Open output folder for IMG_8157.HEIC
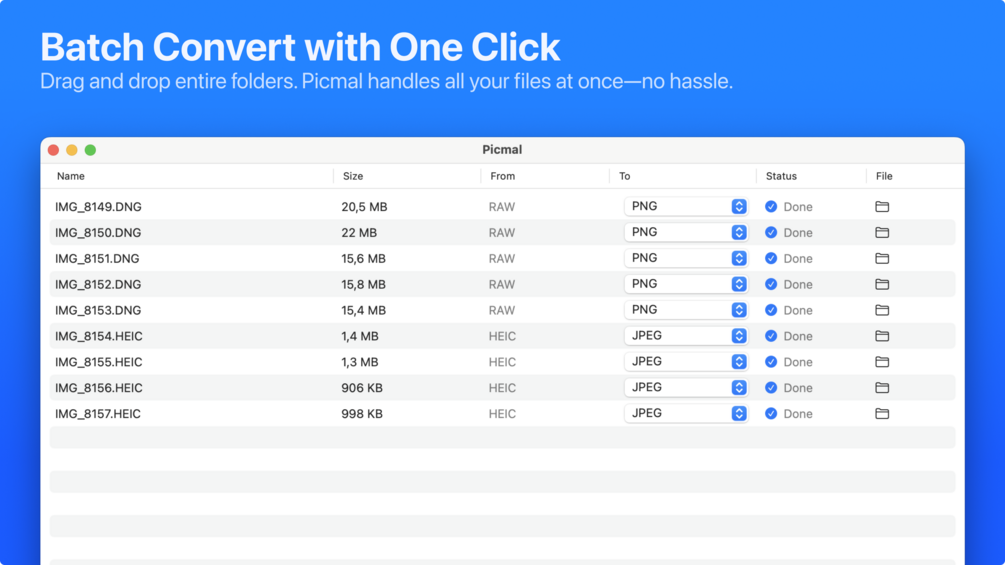The width and height of the screenshot is (1005, 565). tap(882, 413)
